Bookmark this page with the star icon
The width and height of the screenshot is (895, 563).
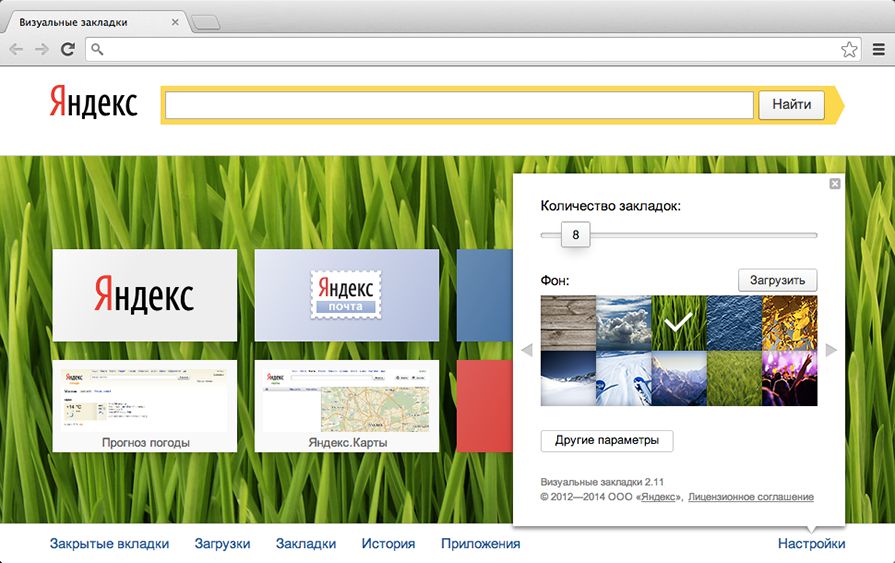click(x=849, y=50)
